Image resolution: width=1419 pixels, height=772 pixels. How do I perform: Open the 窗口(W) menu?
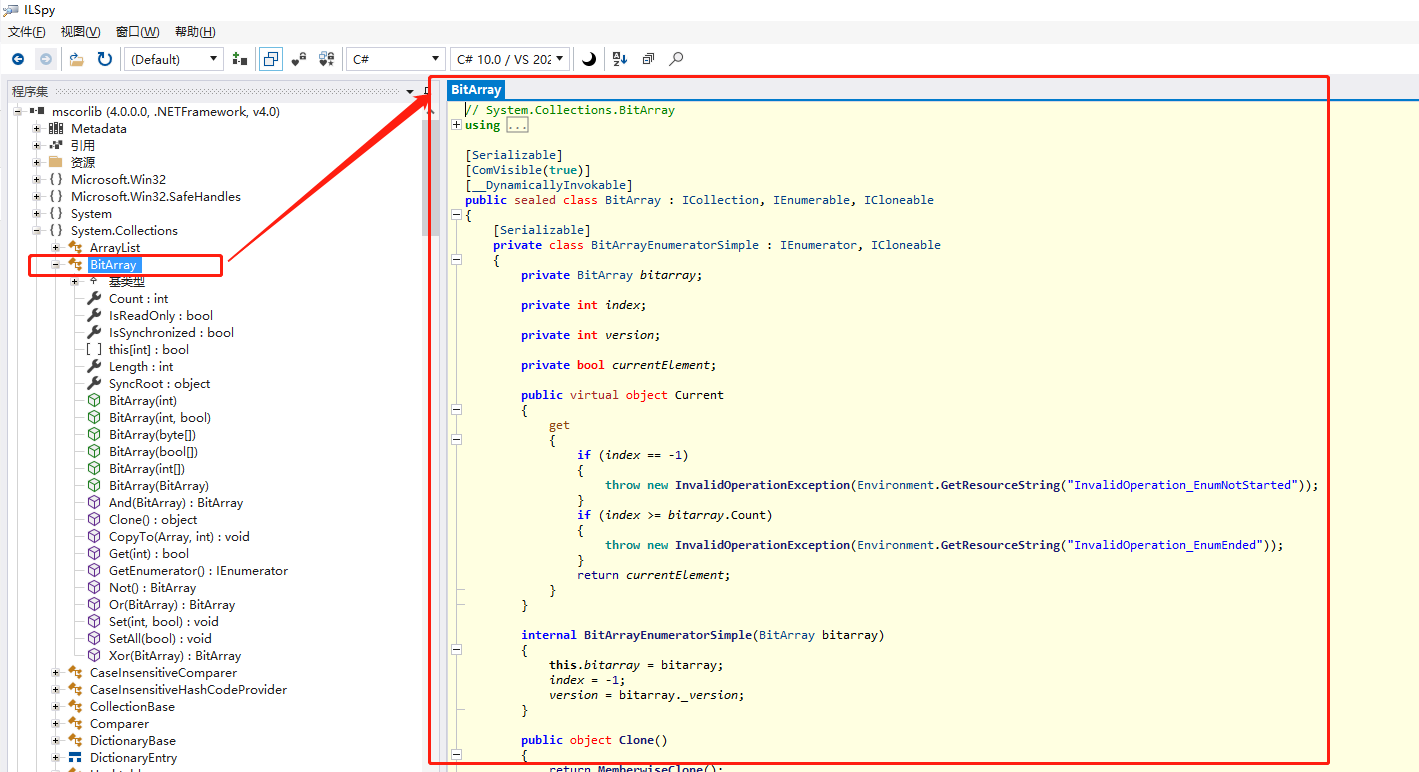point(137,32)
